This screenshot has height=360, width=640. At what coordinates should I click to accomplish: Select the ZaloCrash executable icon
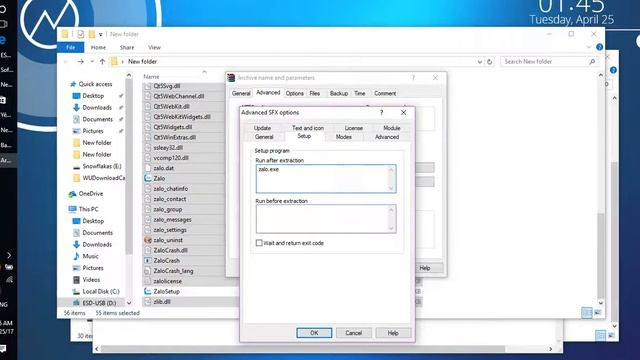click(148, 260)
